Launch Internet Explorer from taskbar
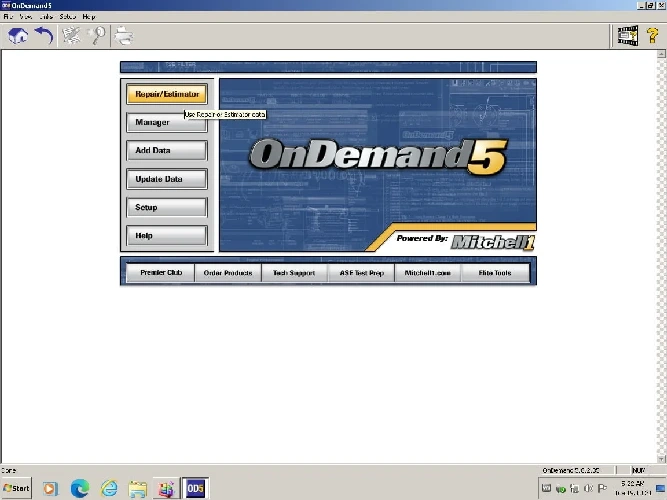Viewport: 667px width, 500px height. point(109,489)
